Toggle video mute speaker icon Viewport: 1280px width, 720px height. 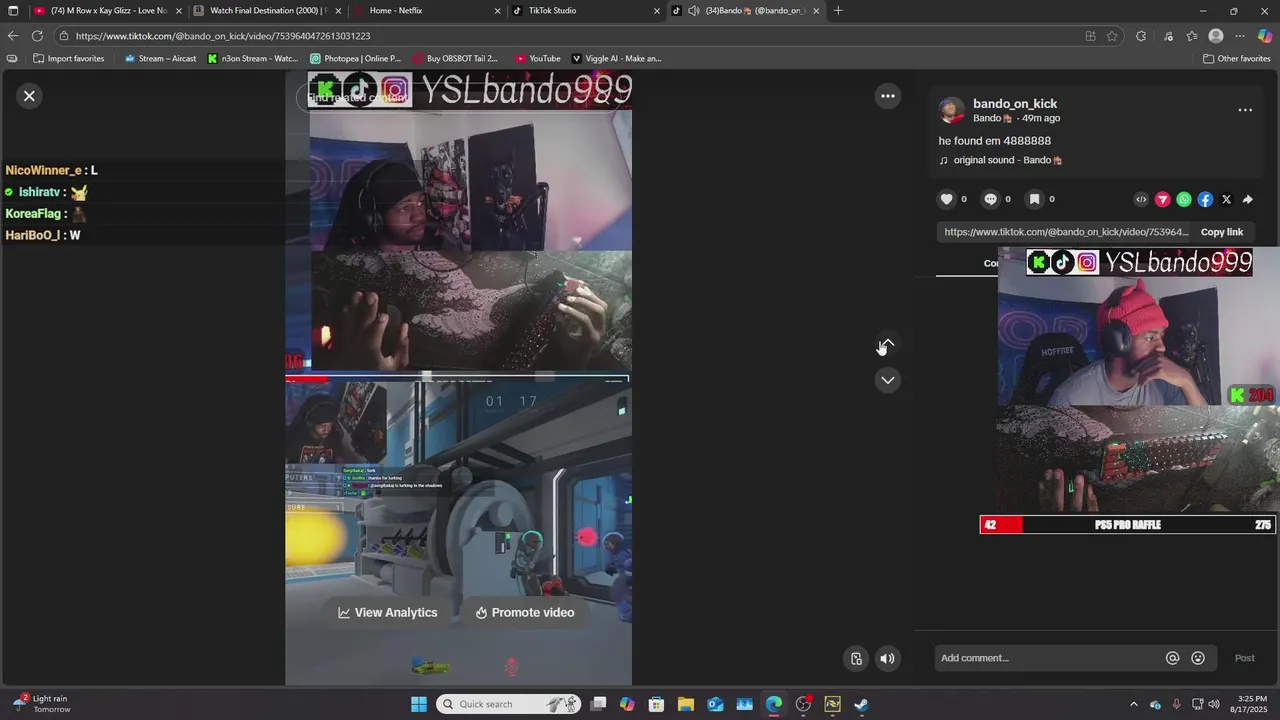click(x=887, y=658)
